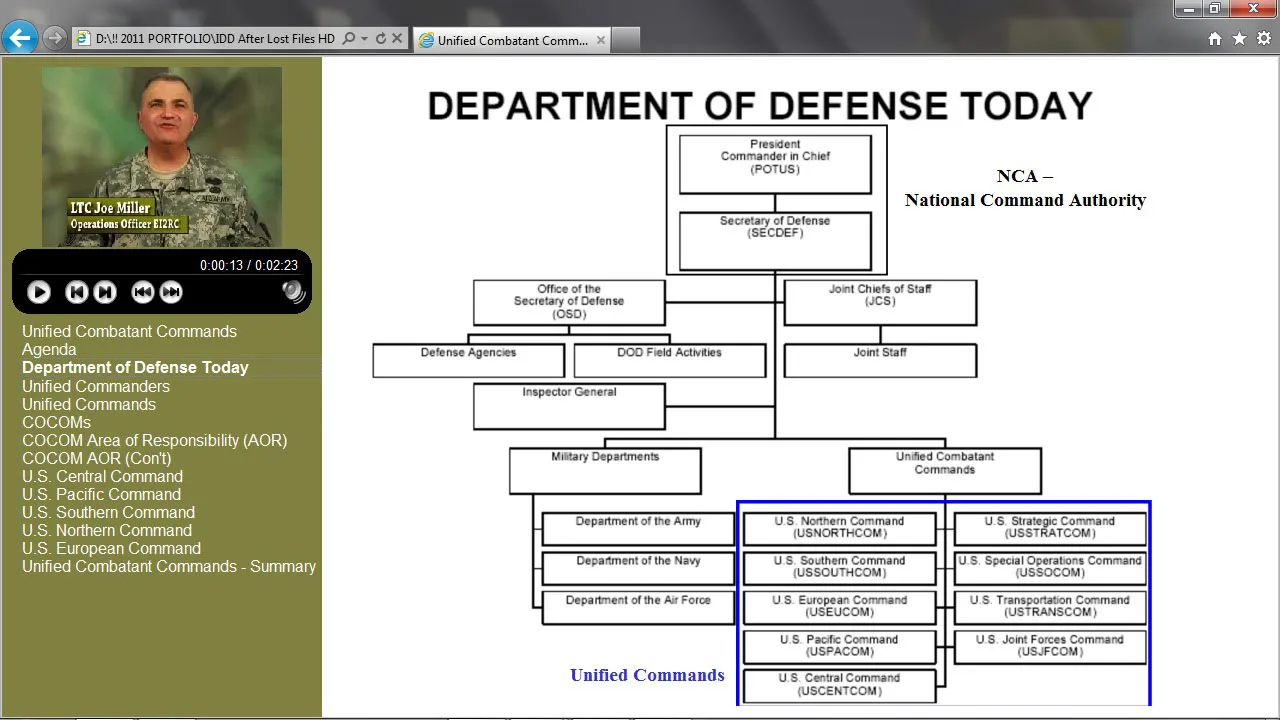Click the USSTRATCOM chart box

tap(1050, 529)
